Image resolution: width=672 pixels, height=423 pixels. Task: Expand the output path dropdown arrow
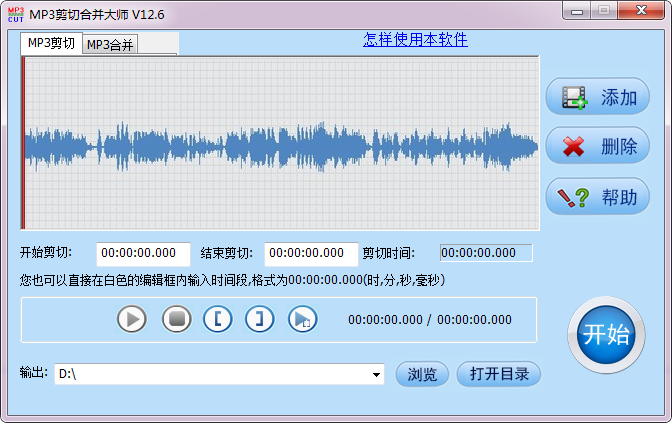(376, 375)
